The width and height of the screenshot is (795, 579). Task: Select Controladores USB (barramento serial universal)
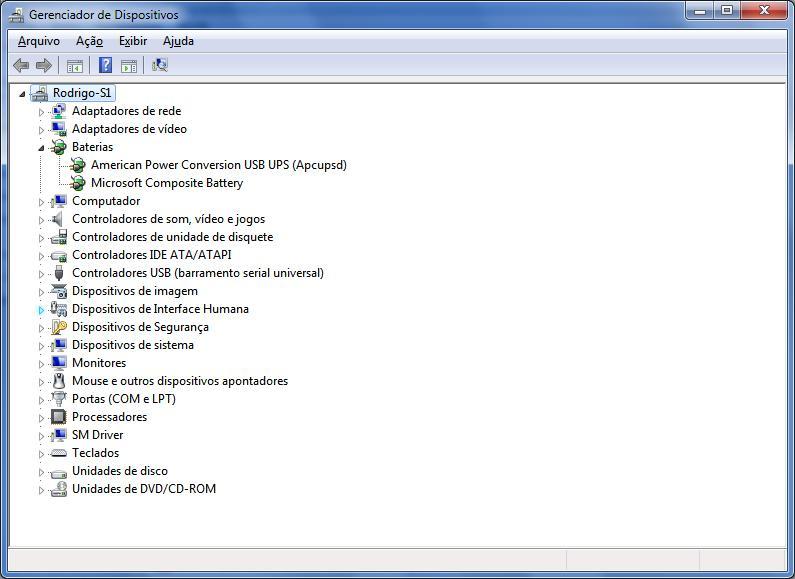198,273
